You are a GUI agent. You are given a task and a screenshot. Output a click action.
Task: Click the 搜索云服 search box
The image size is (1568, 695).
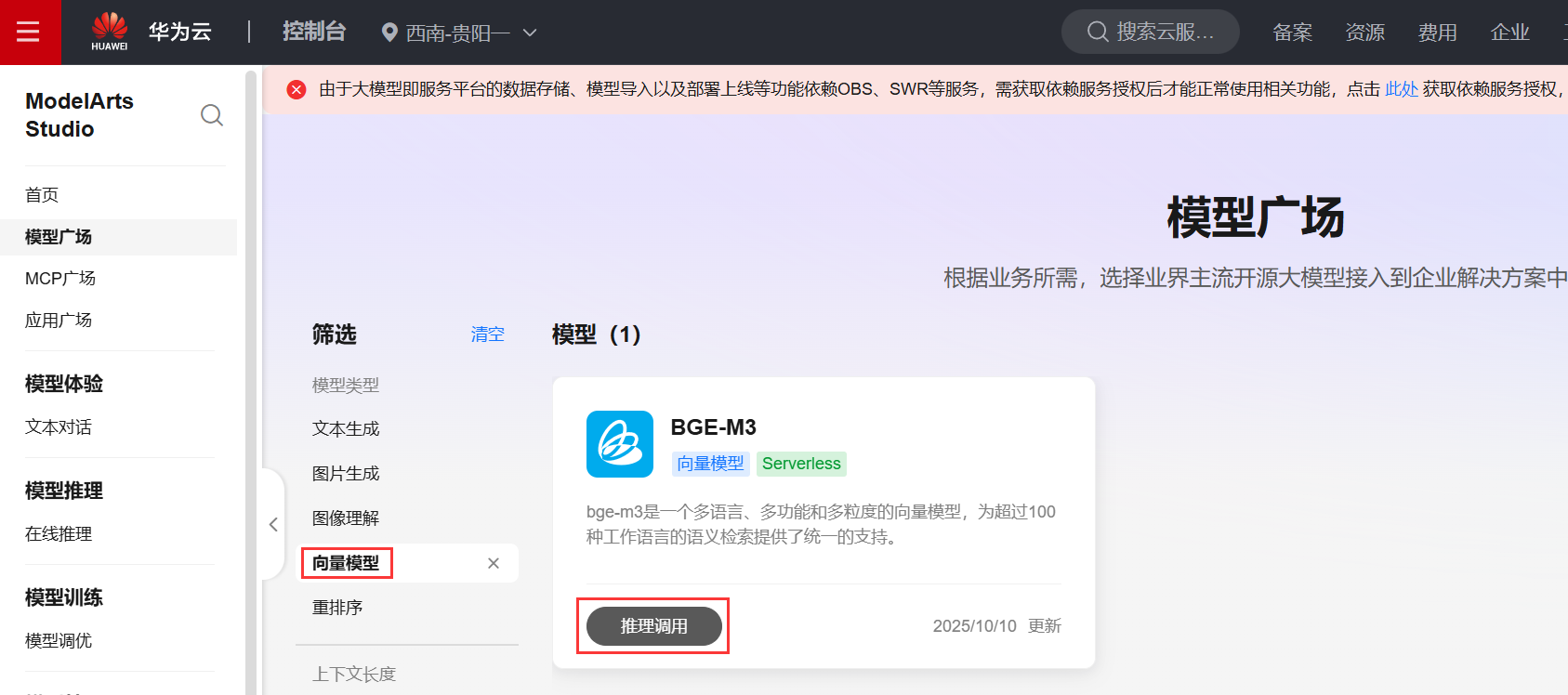pyautogui.click(x=1151, y=32)
